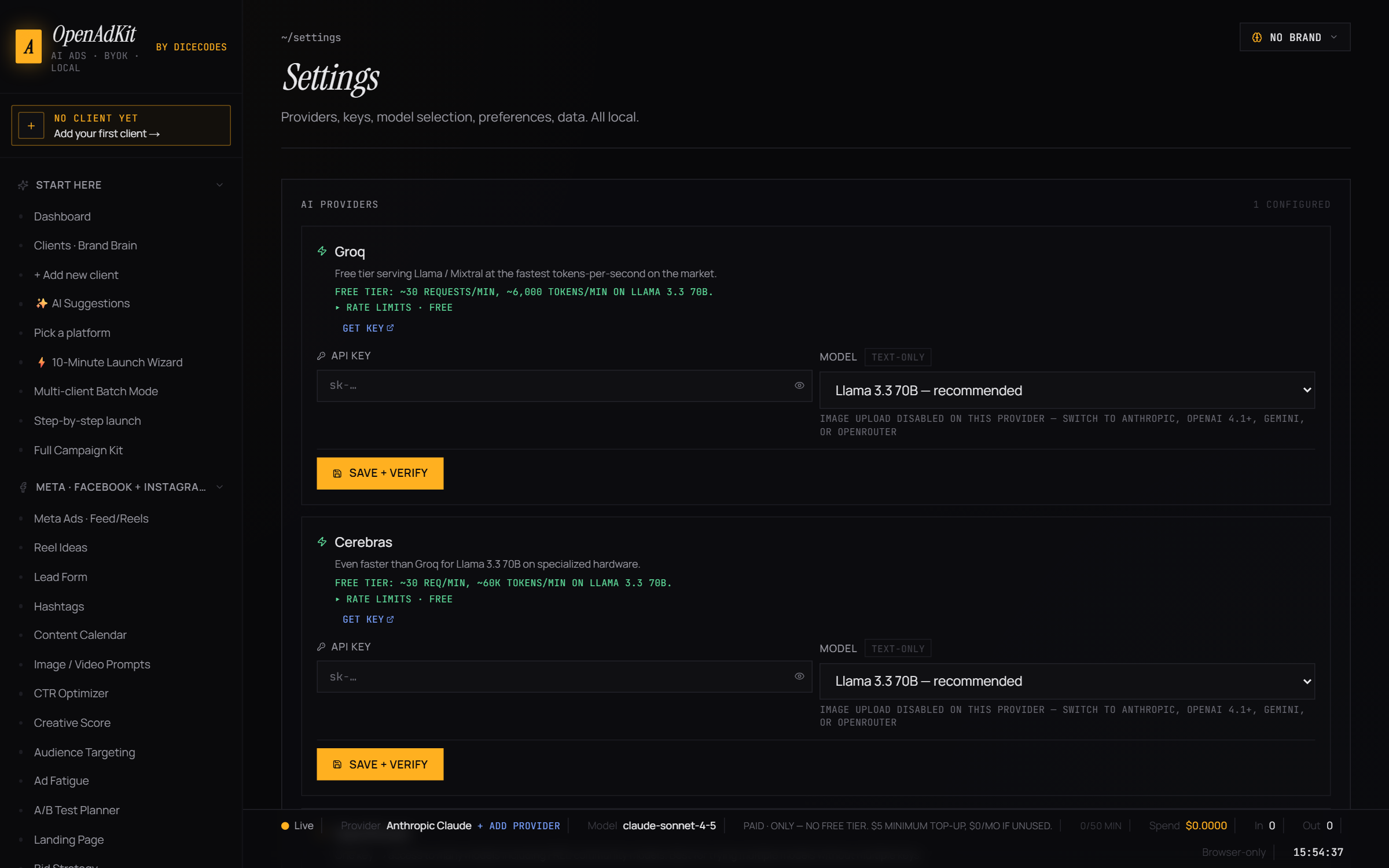Open Multi-client Batch Mode

click(x=96, y=391)
